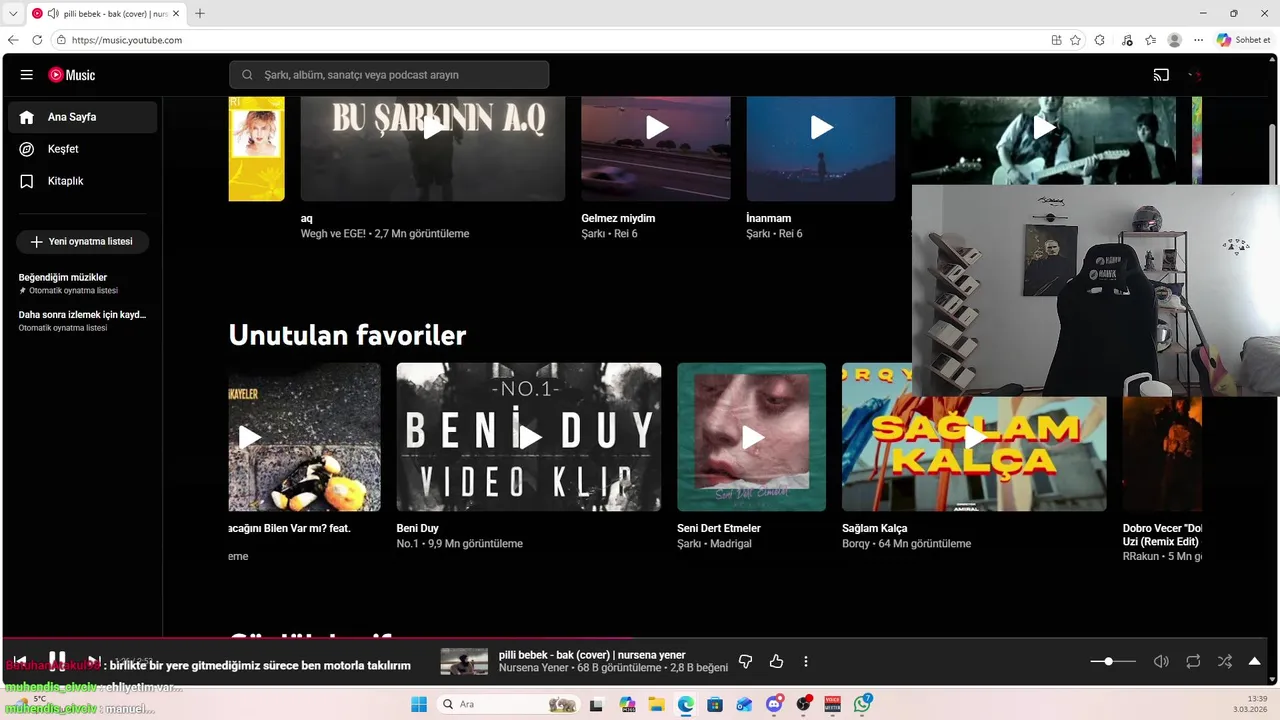Open Nursena Yener from the player bar
1280x720 pixels.
[532, 668]
